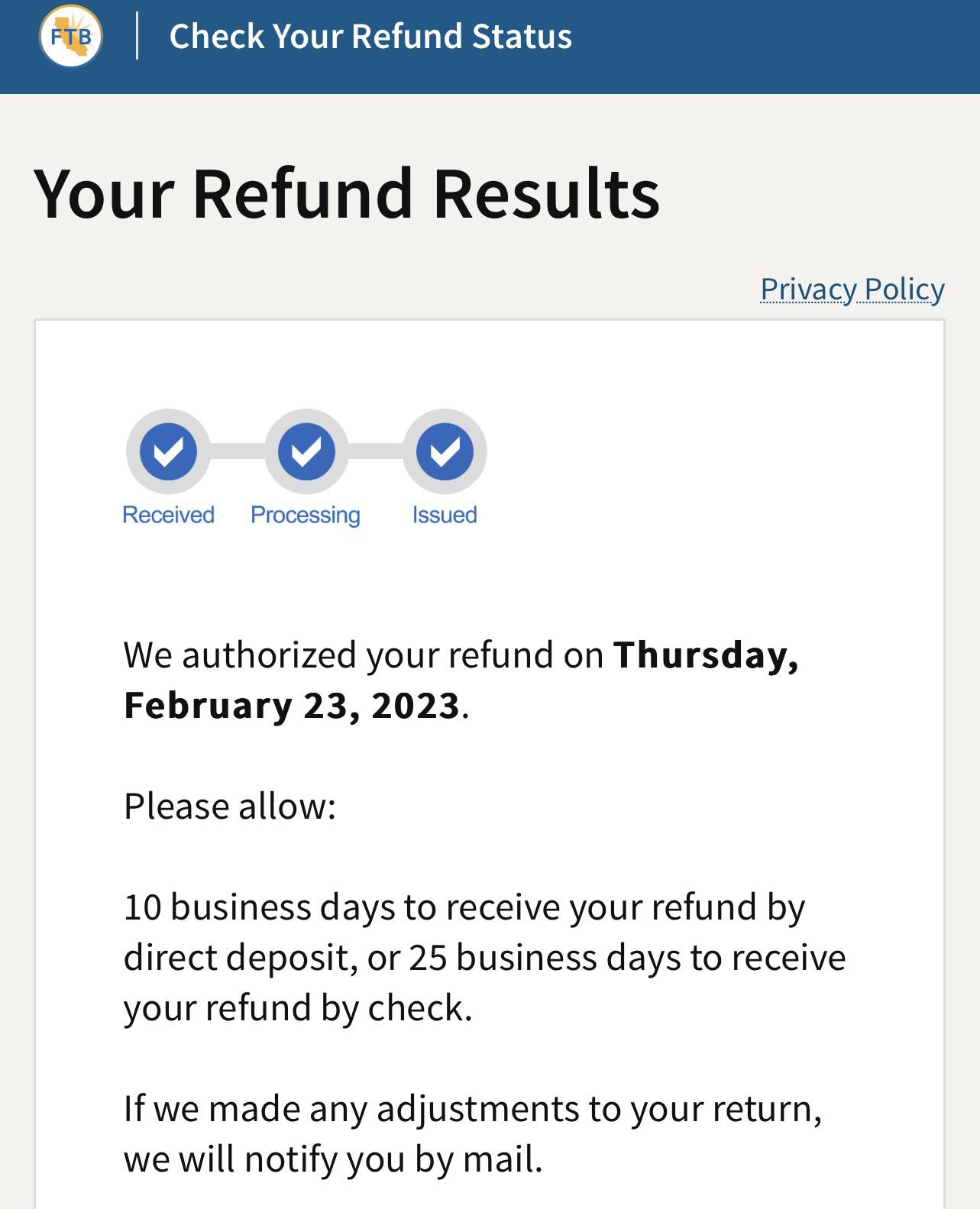Click the checkmark inside the Processing circle

click(306, 453)
